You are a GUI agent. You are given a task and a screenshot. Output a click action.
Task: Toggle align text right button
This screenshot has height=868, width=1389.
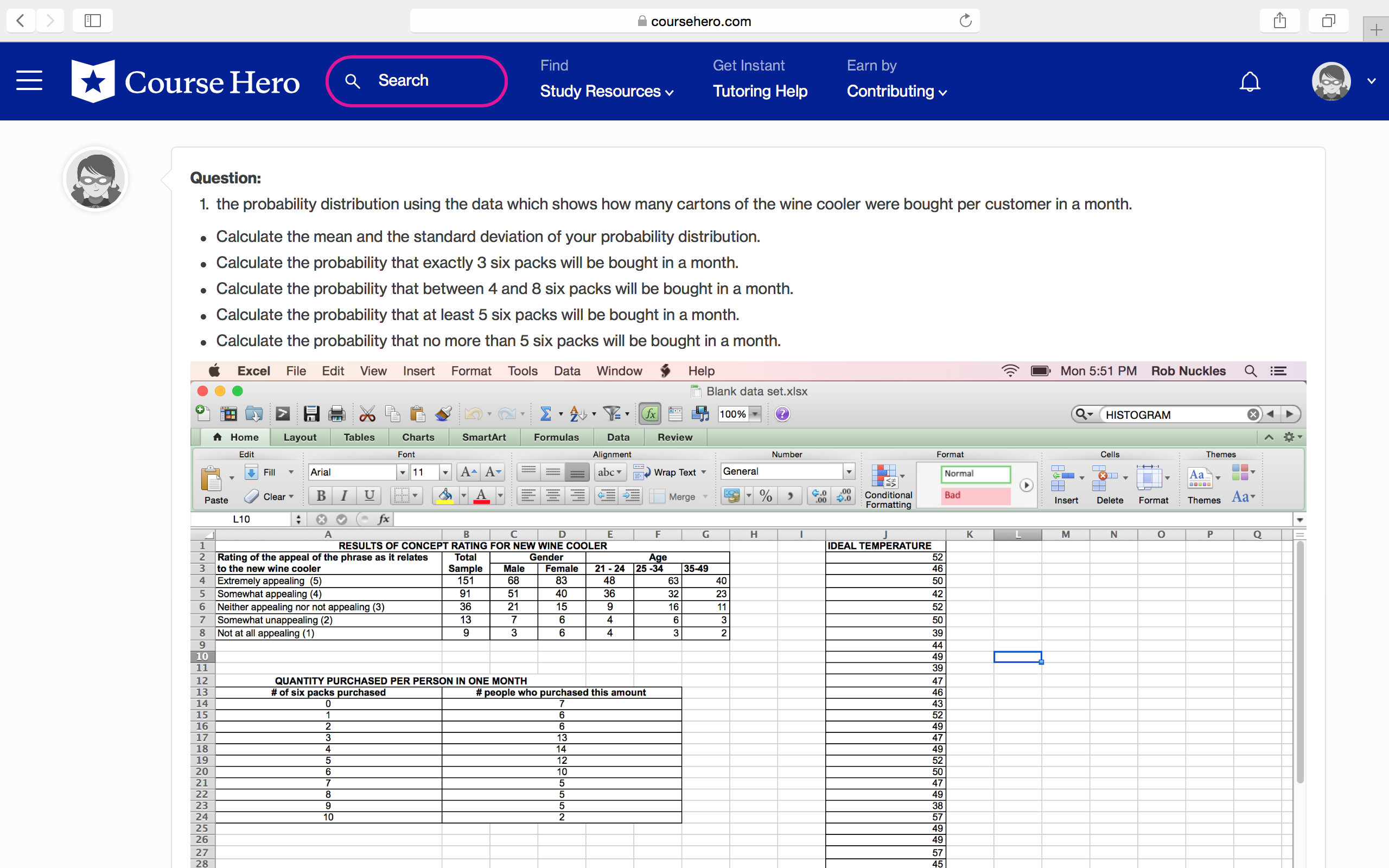pos(578,495)
